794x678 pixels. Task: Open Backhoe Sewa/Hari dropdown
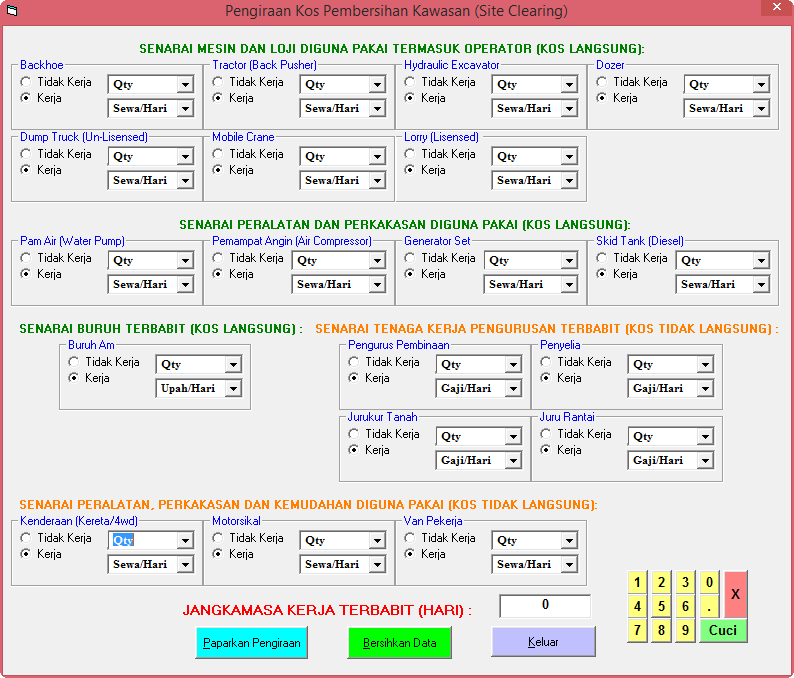[185, 108]
